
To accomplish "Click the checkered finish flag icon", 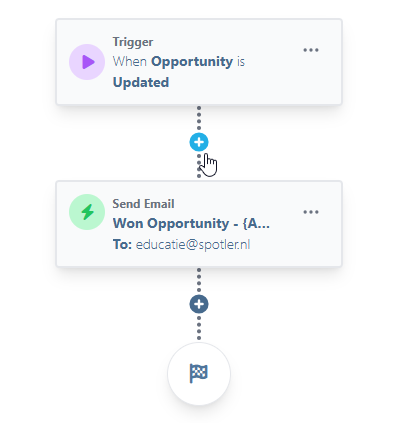I will tap(199, 373).
